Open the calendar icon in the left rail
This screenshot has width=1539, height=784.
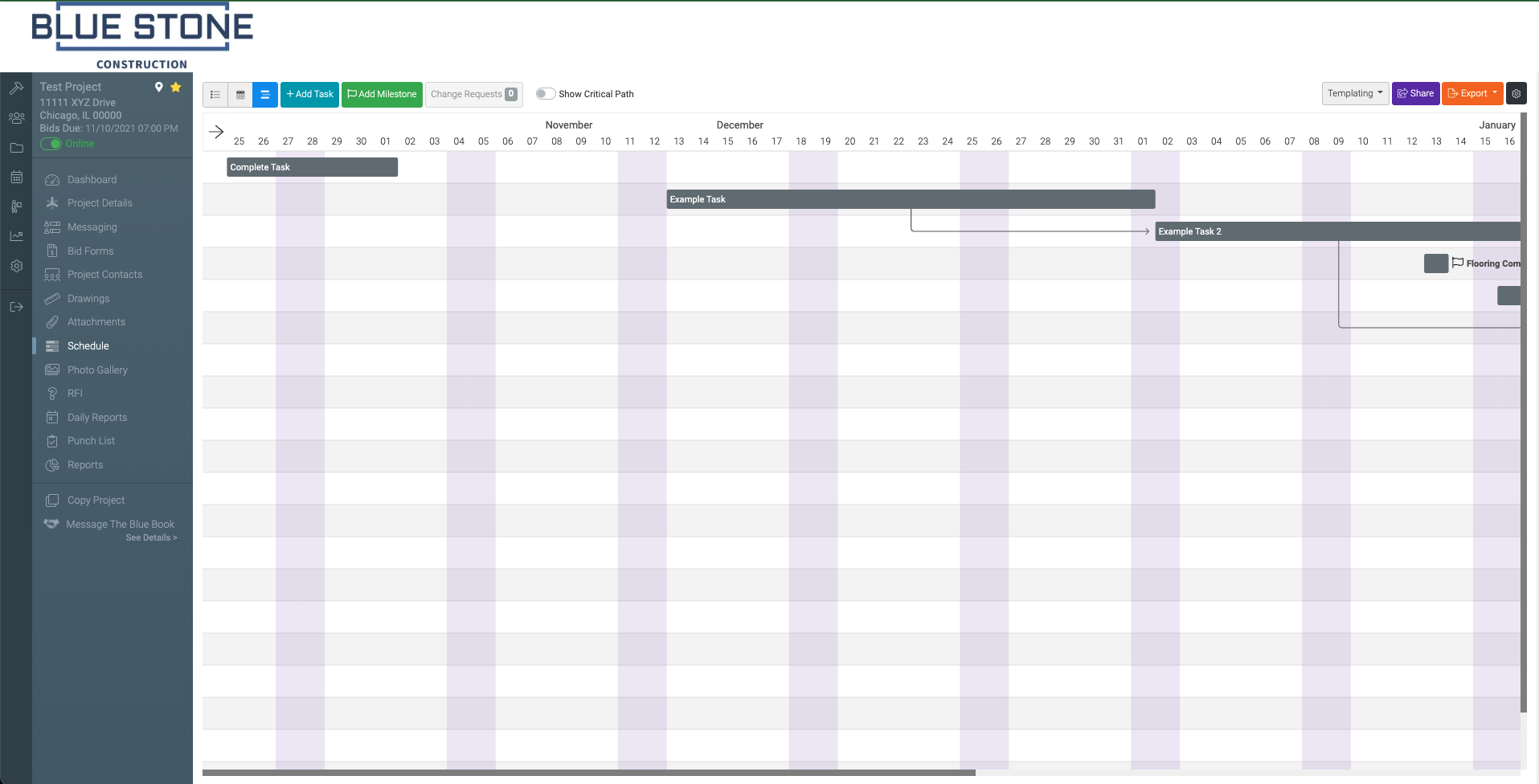16,177
